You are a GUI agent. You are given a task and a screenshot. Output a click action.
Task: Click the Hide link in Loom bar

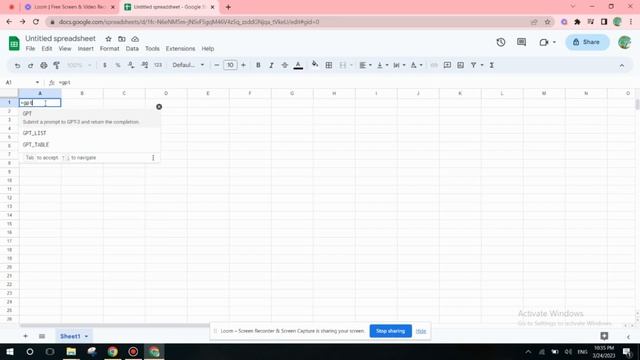(x=421, y=331)
